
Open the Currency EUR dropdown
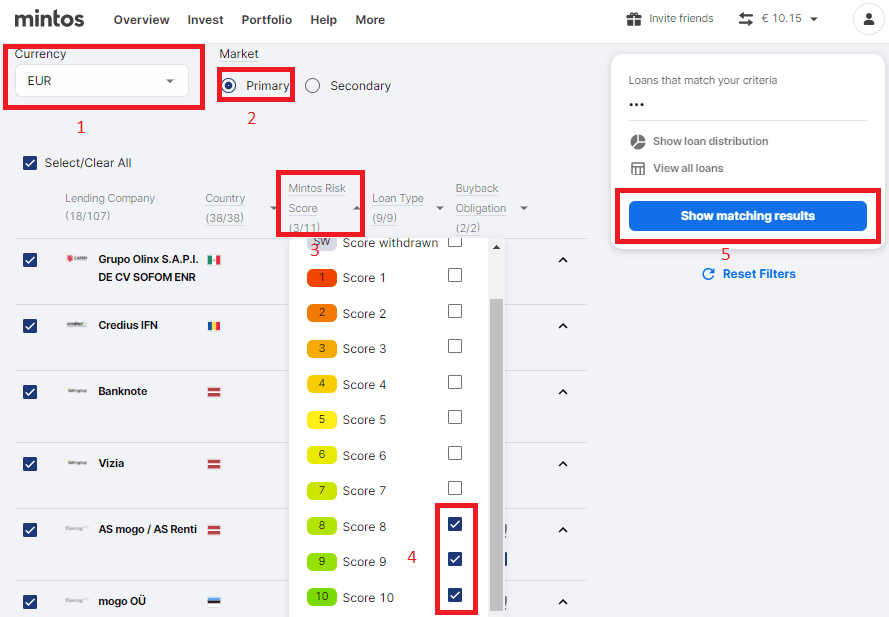[102, 81]
